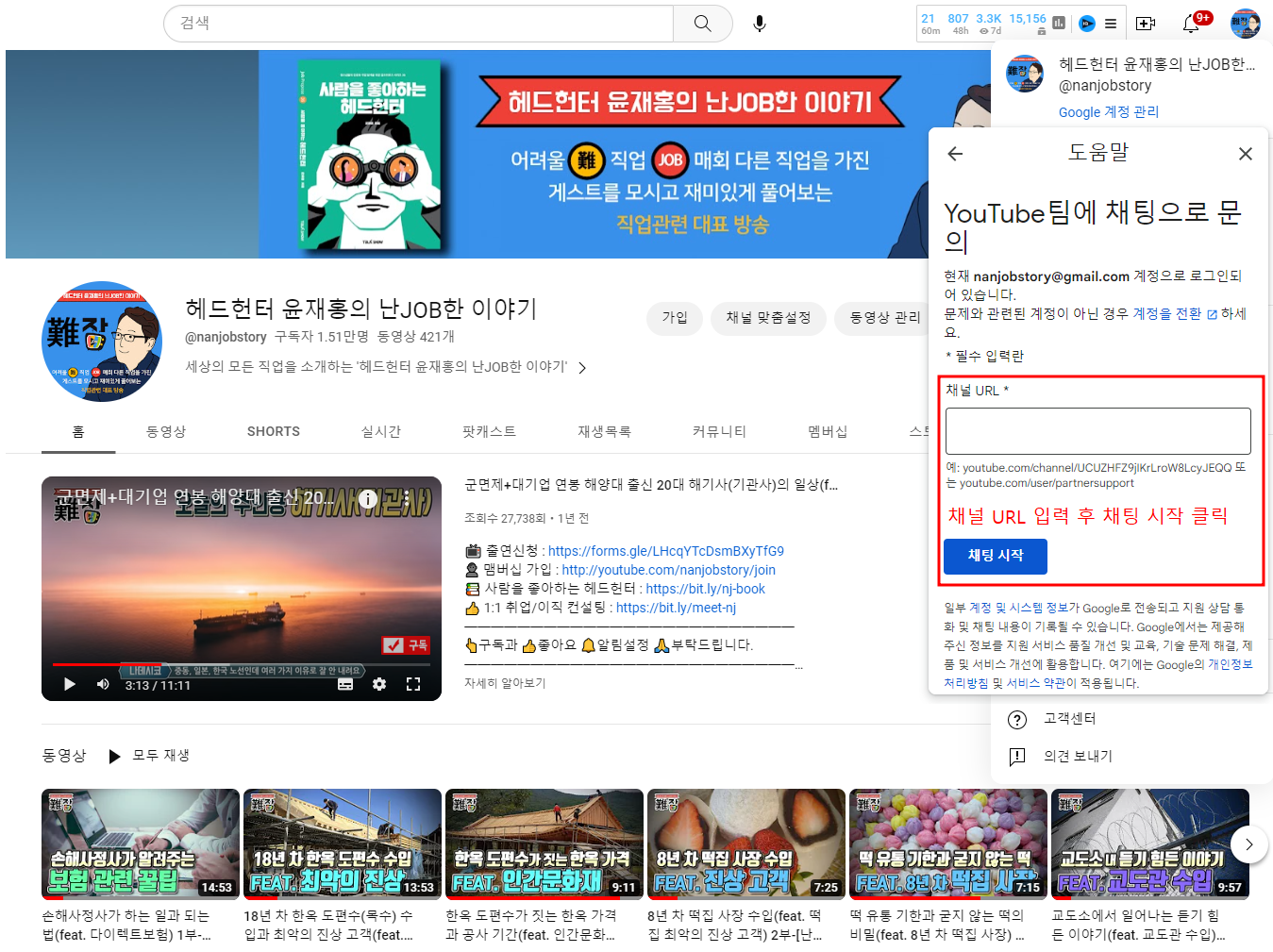Click the 채널 URL input field
This screenshot has height=952, width=1273.
coord(1098,431)
